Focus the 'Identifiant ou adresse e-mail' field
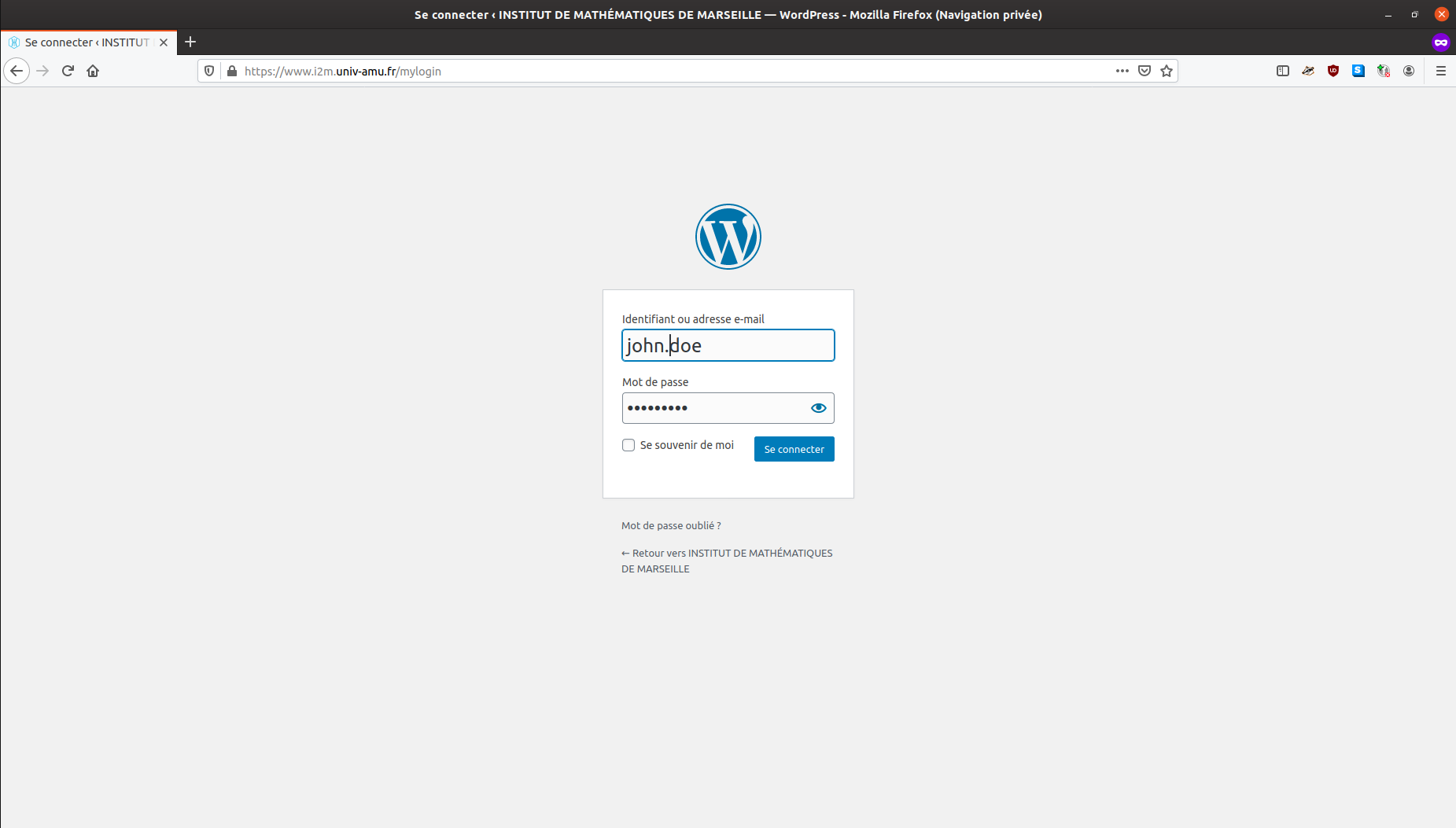1456x828 pixels. click(x=728, y=345)
